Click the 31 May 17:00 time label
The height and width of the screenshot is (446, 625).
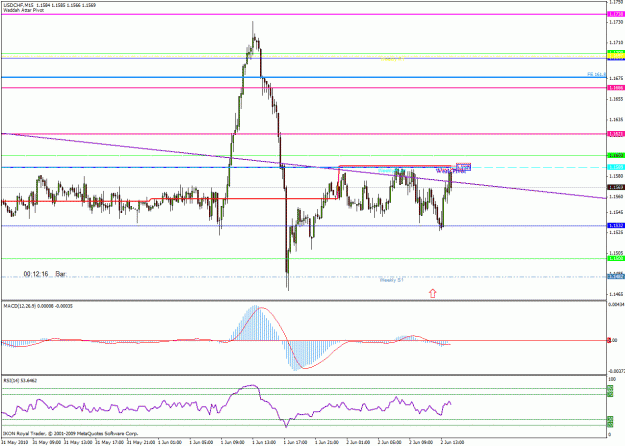pos(110,442)
